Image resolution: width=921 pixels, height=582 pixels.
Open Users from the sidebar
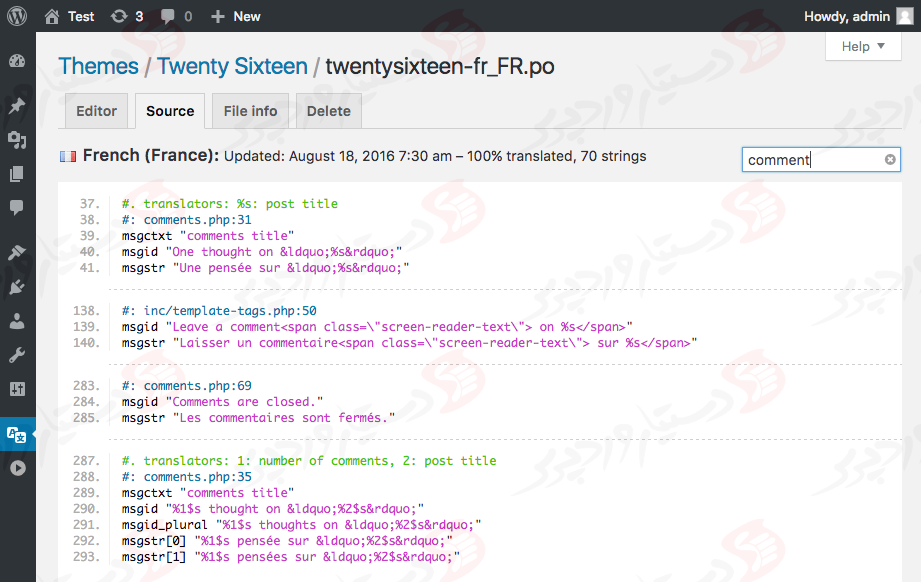[x=17, y=321]
